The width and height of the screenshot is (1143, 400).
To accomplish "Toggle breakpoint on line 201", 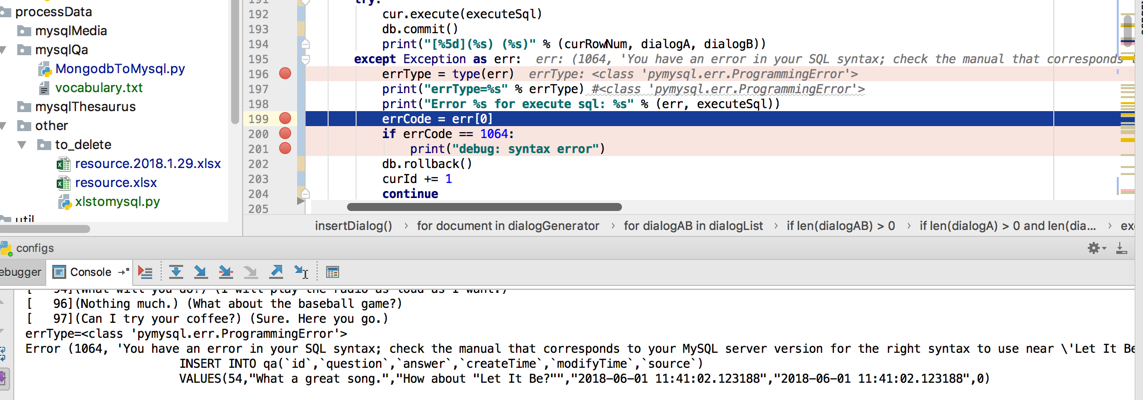I will click(x=285, y=149).
